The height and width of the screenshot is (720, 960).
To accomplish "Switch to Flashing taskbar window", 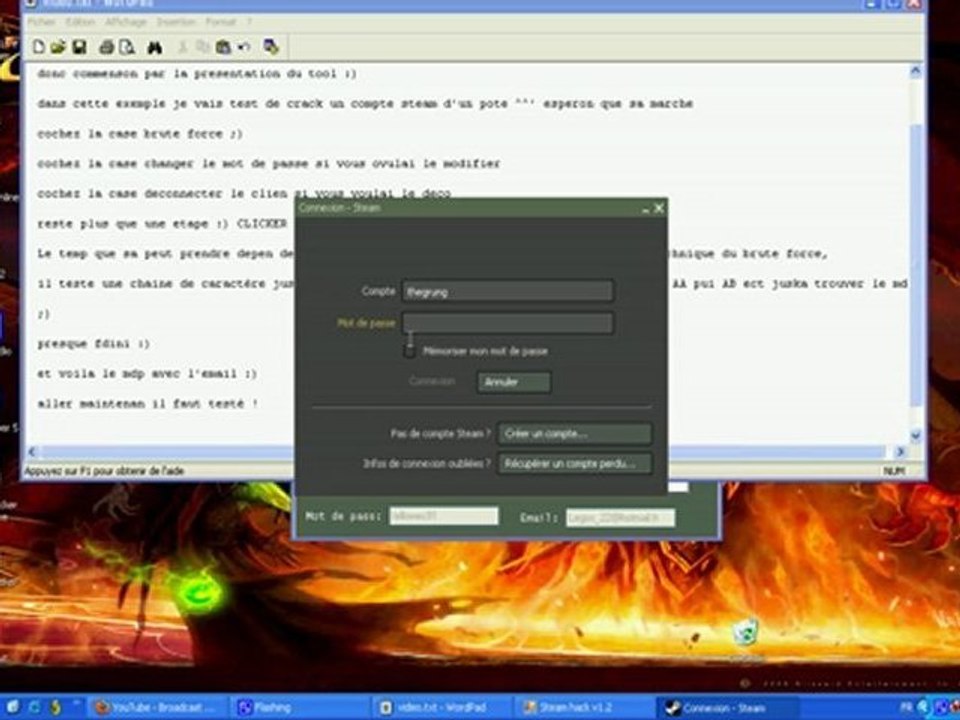I will pos(301,707).
